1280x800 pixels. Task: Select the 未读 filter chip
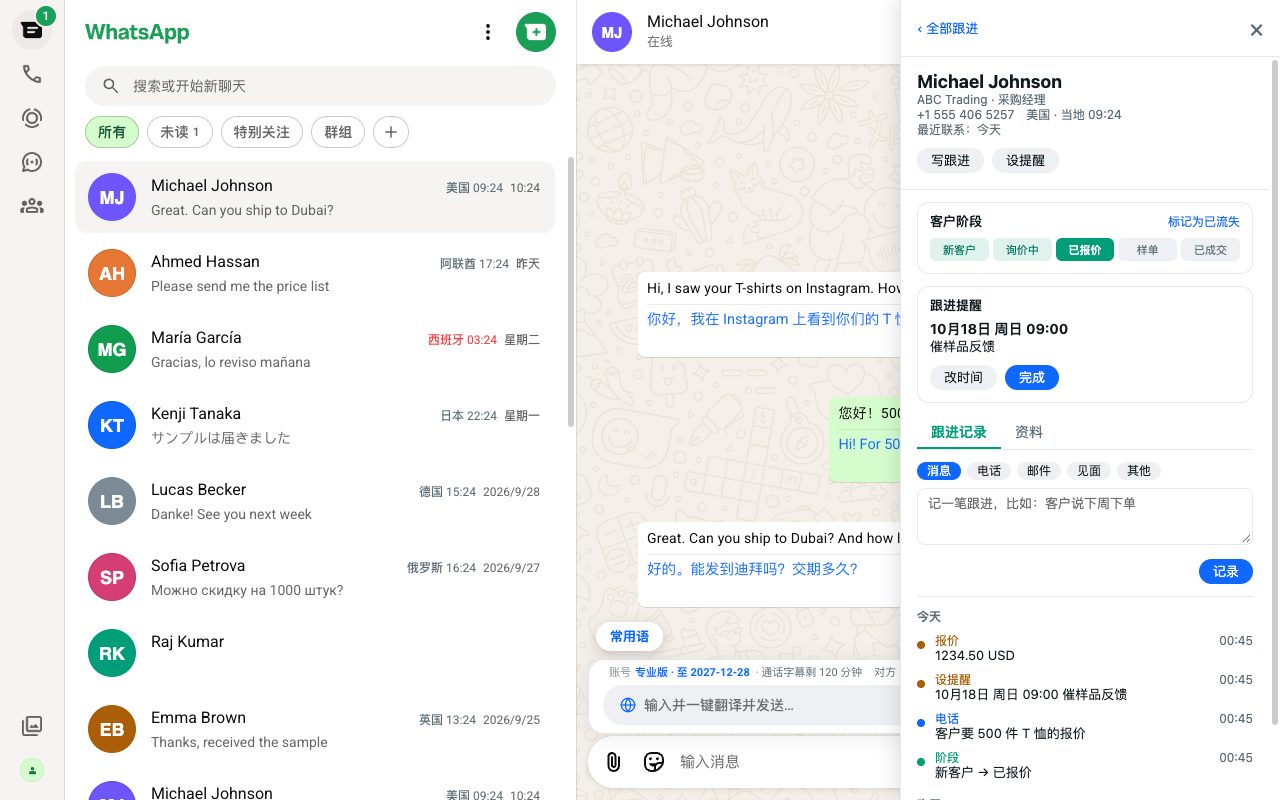[x=180, y=132]
